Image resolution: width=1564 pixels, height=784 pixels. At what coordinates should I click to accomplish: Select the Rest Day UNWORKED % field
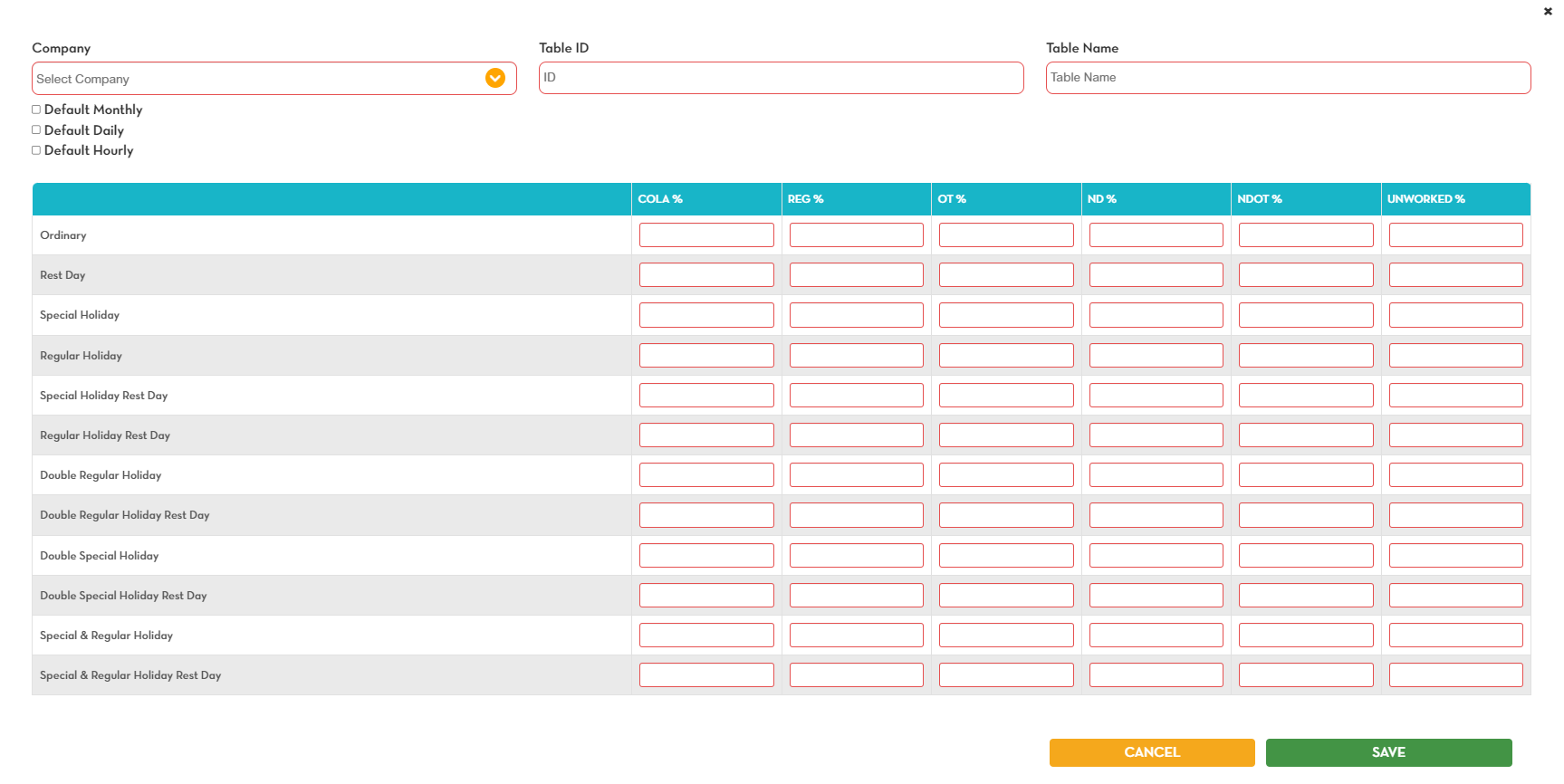1456,275
